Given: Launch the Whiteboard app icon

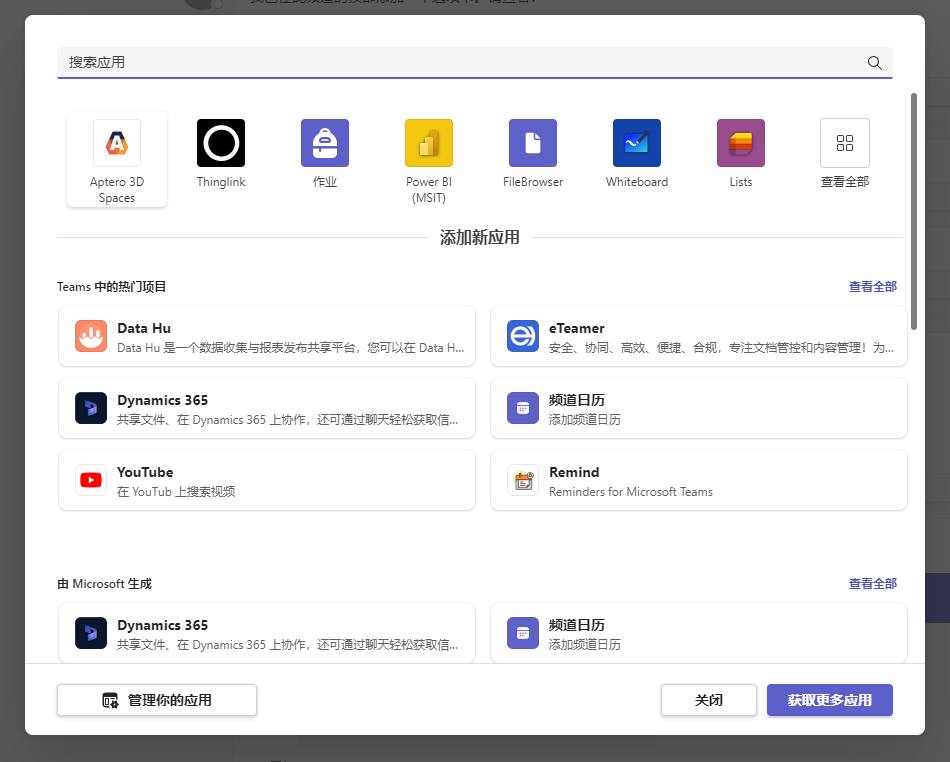Looking at the screenshot, I should click(637, 143).
